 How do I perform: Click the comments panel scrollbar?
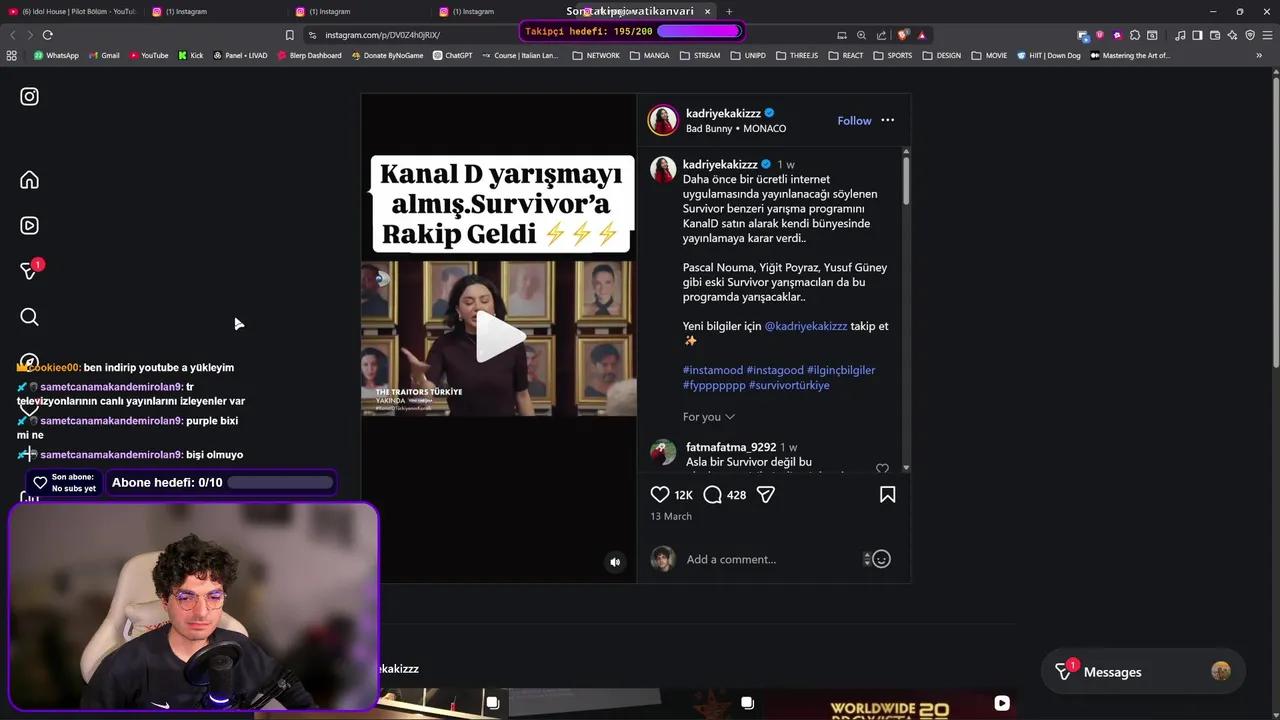coord(906,180)
